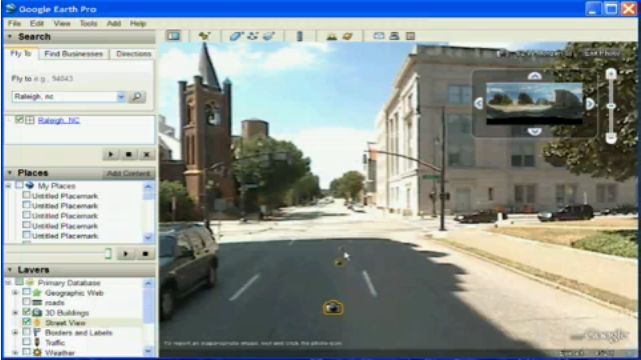Viewport: 641px width, 360px height.
Task: Click the Add Content button in Places
Action: point(128,174)
